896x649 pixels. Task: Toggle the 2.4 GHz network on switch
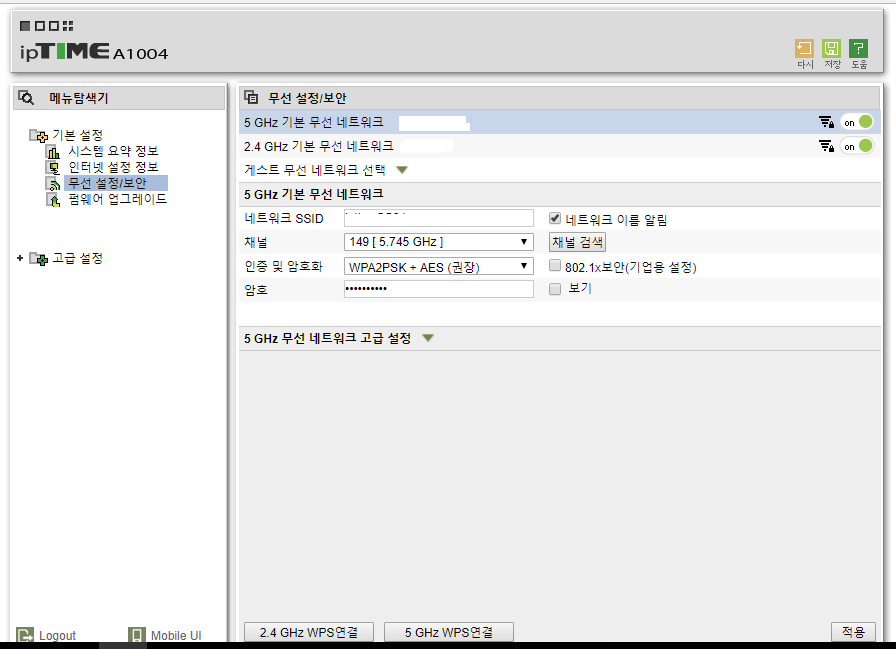point(858,146)
